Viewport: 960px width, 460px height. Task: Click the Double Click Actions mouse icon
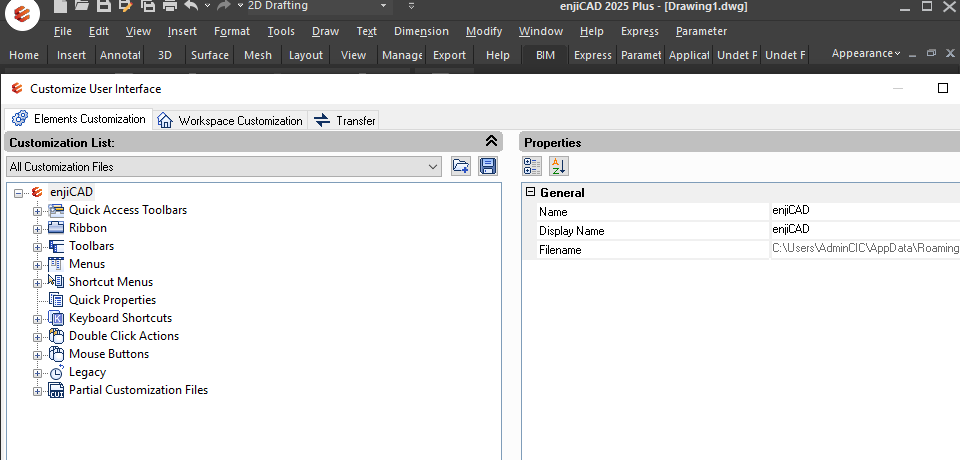(x=56, y=336)
